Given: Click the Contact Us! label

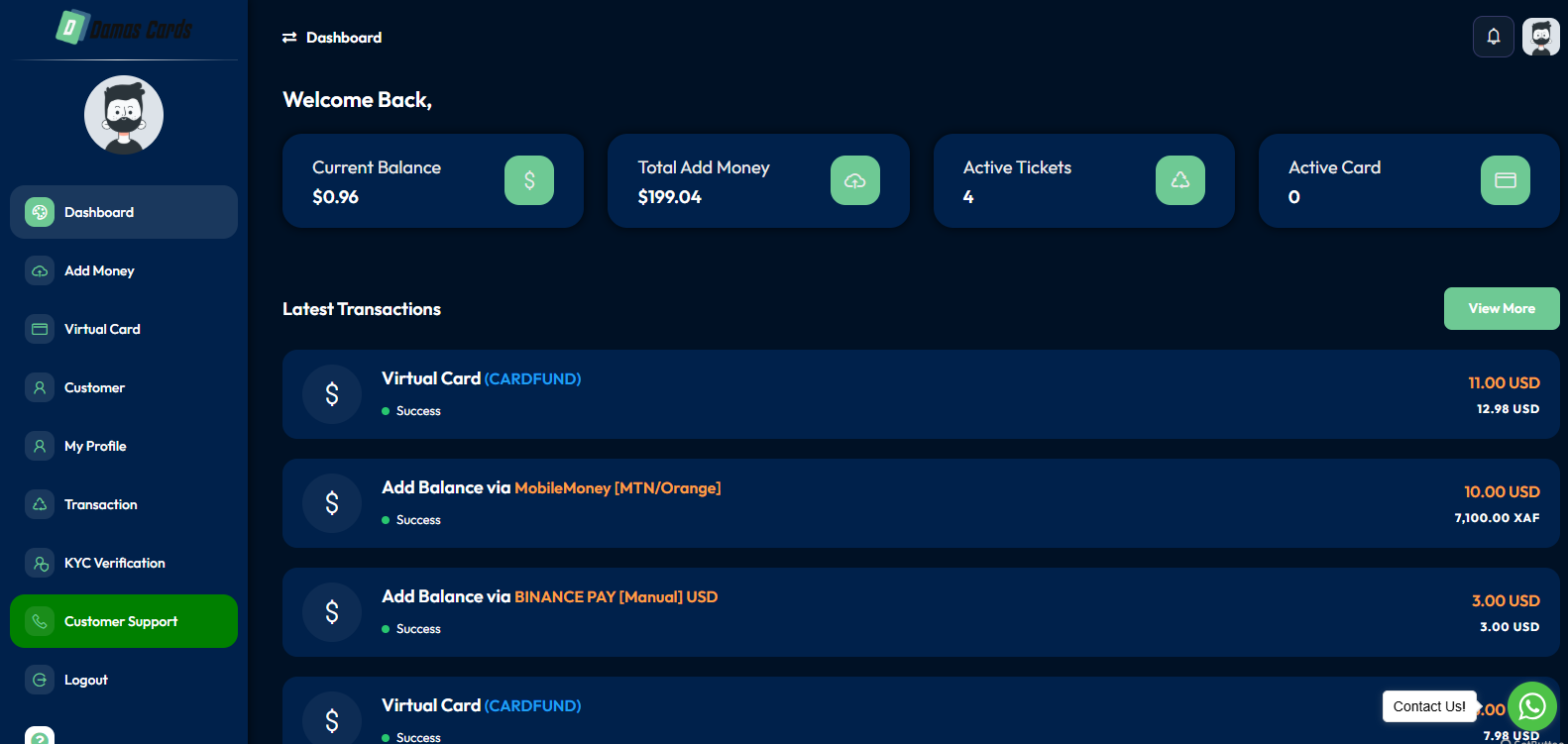Looking at the screenshot, I should click(1429, 706).
